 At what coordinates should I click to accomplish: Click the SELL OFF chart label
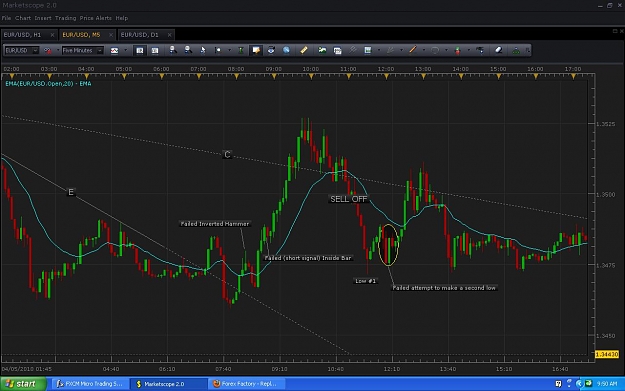click(x=348, y=199)
